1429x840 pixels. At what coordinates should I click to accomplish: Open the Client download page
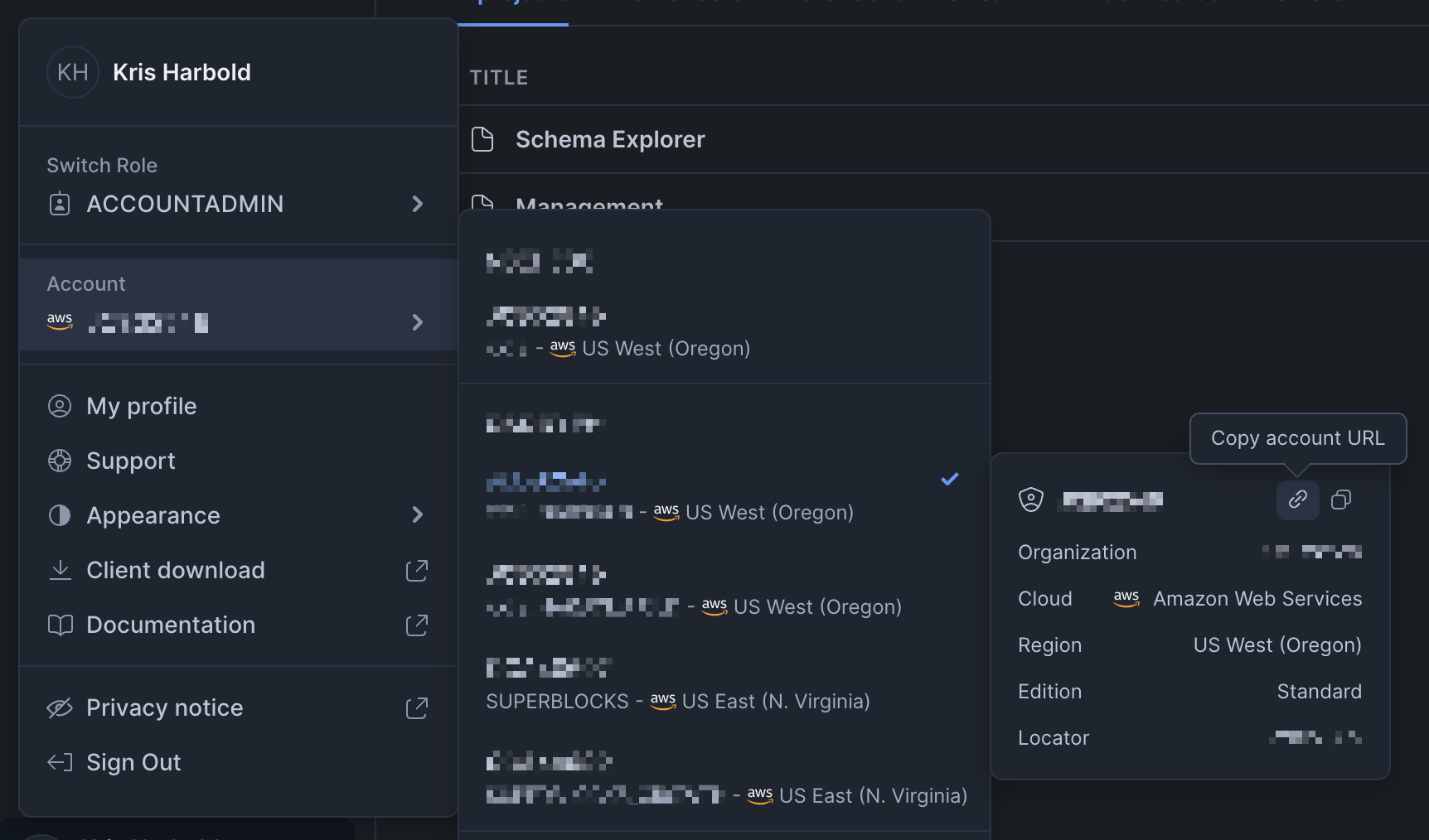click(x=175, y=570)
